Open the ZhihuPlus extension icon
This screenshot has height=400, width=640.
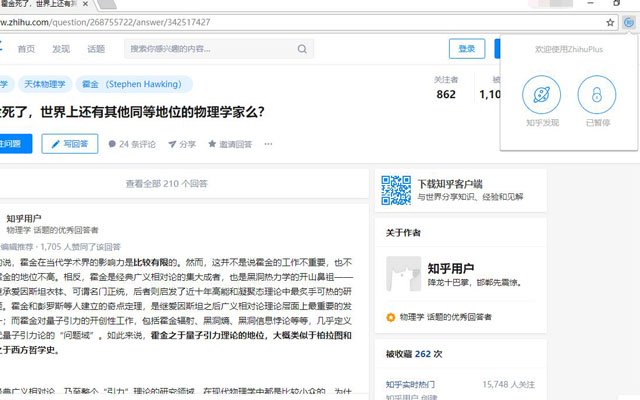(x=629, y=22)
